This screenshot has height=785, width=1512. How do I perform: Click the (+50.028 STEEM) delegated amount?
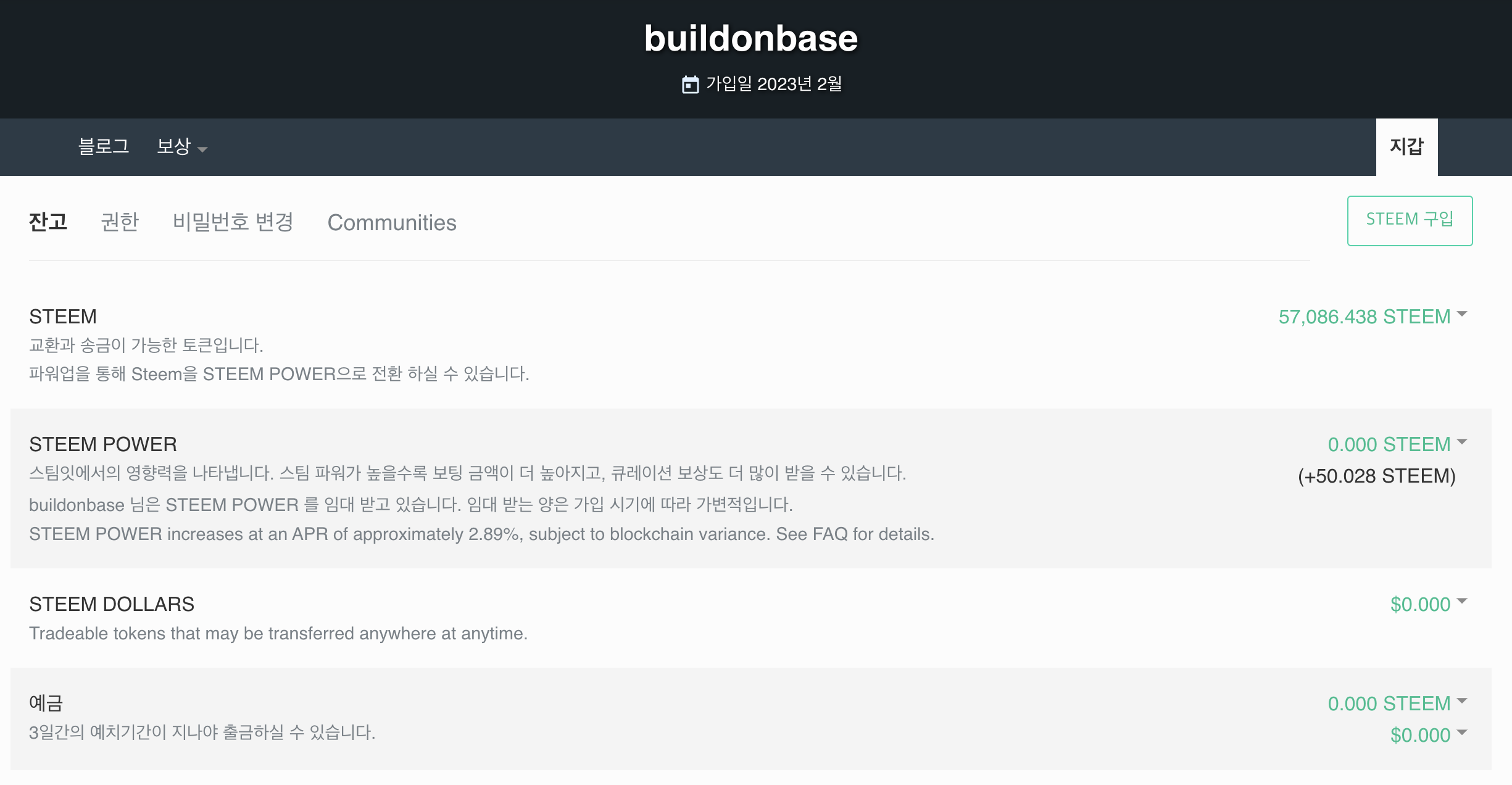tap(1376, 476)
